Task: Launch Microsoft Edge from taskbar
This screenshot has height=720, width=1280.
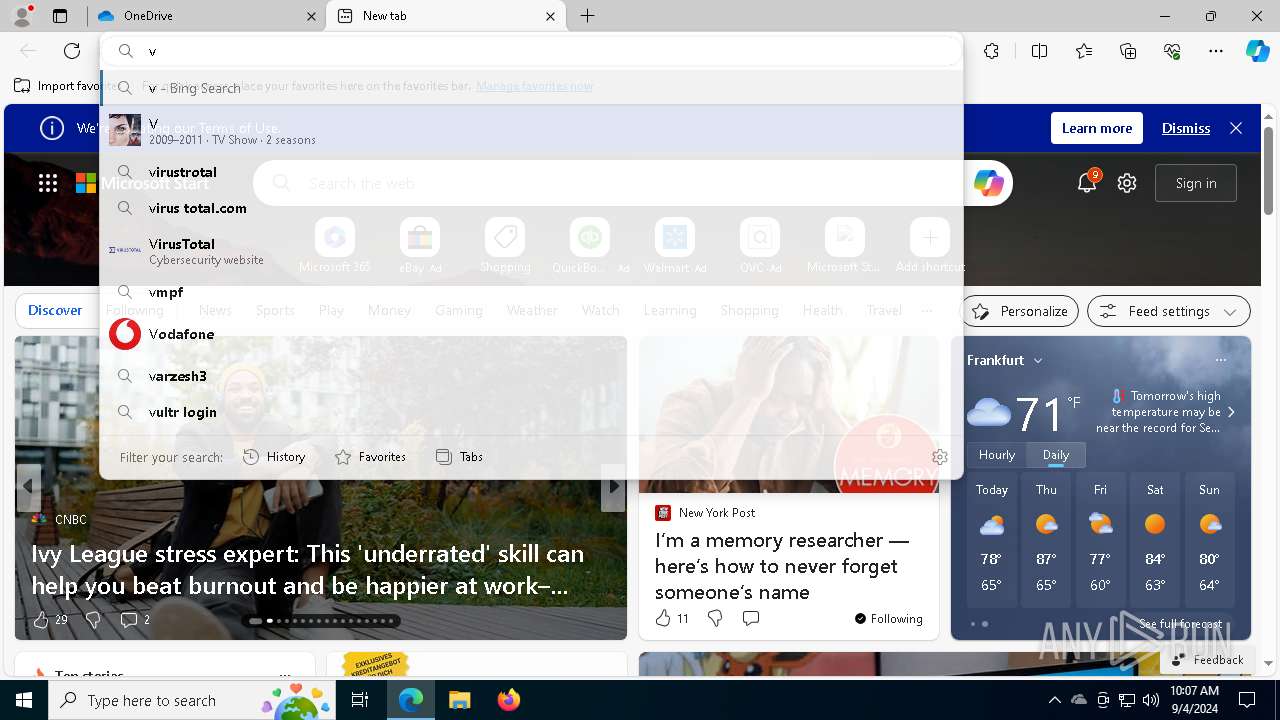Action: 411,700
